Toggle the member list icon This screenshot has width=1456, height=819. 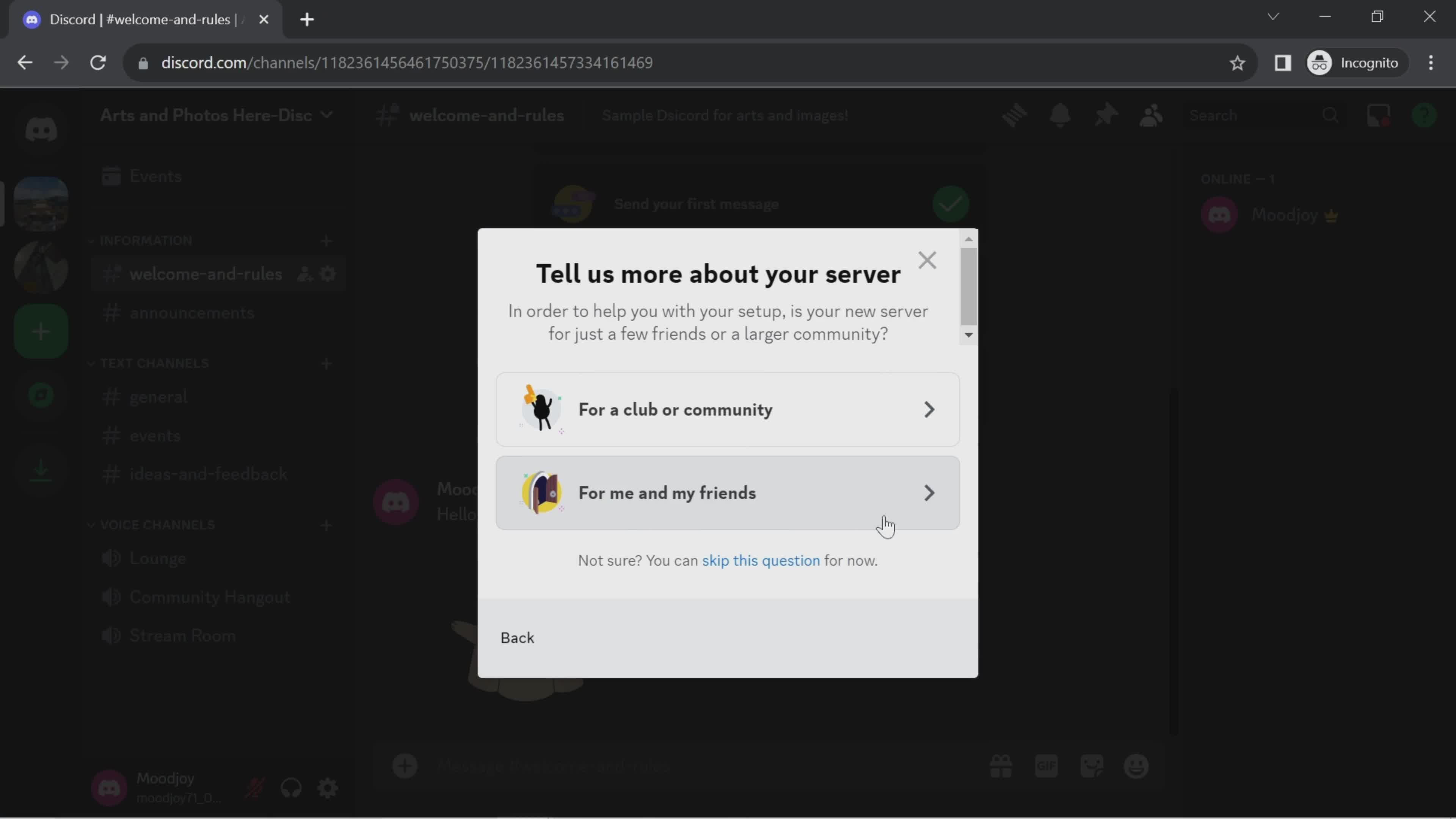[1151, 115]
